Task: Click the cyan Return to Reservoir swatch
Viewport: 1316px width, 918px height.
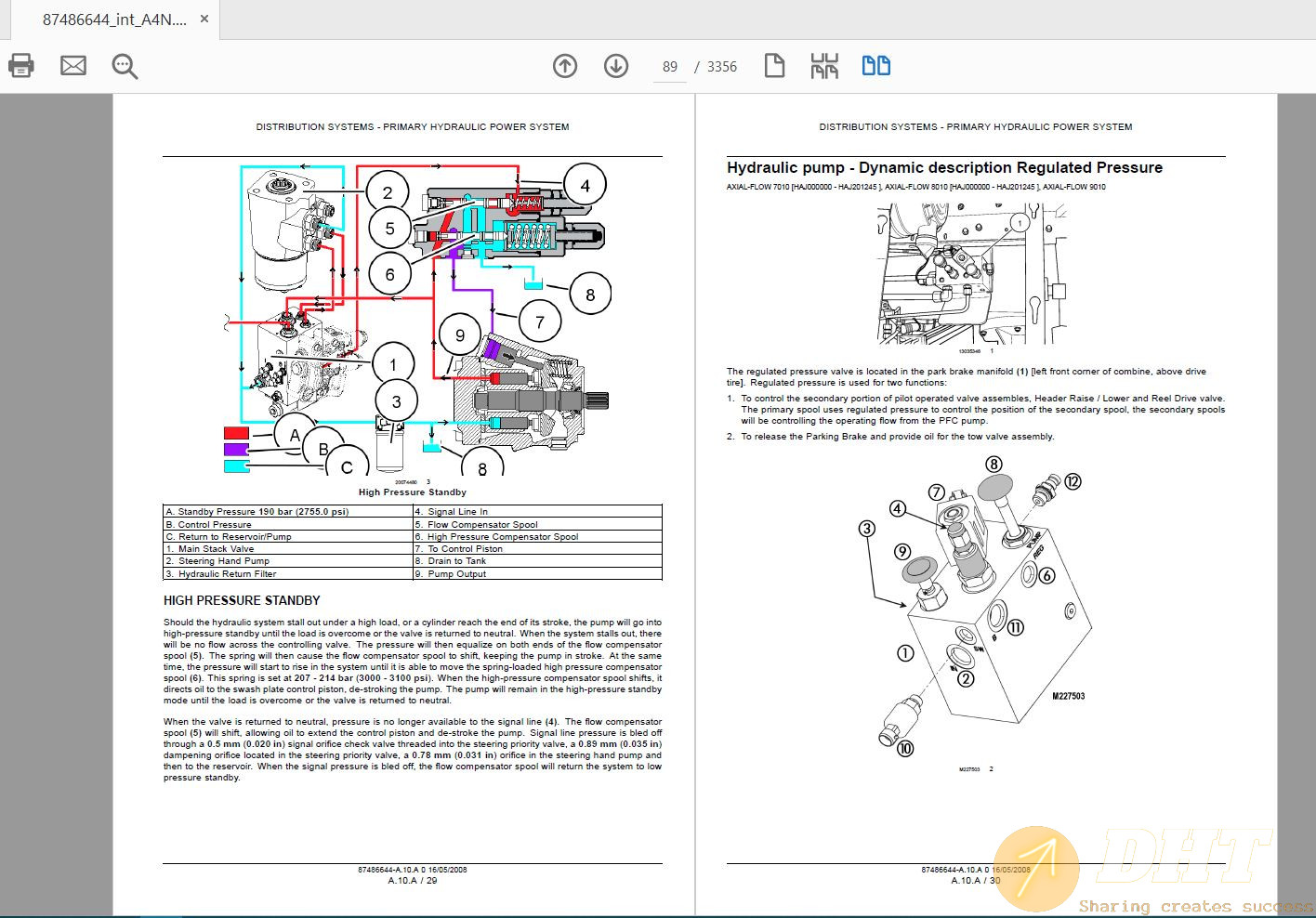Action: click(x=237, y=466)
